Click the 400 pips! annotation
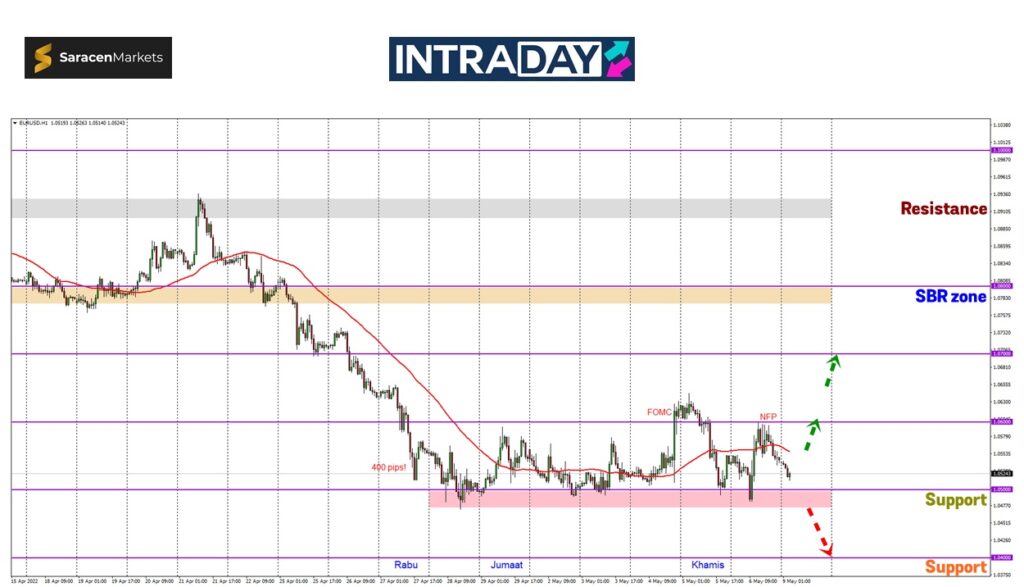Viewport: 1024px width, 587px height. pyautogui.click(x=389, y=467)
